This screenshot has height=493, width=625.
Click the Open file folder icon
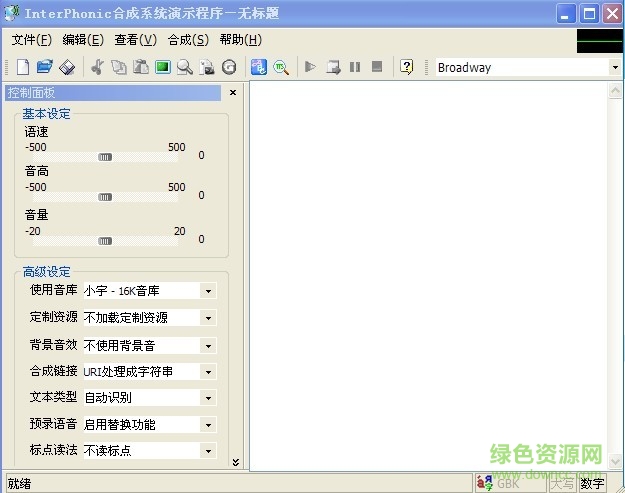[x=44, y=67]
